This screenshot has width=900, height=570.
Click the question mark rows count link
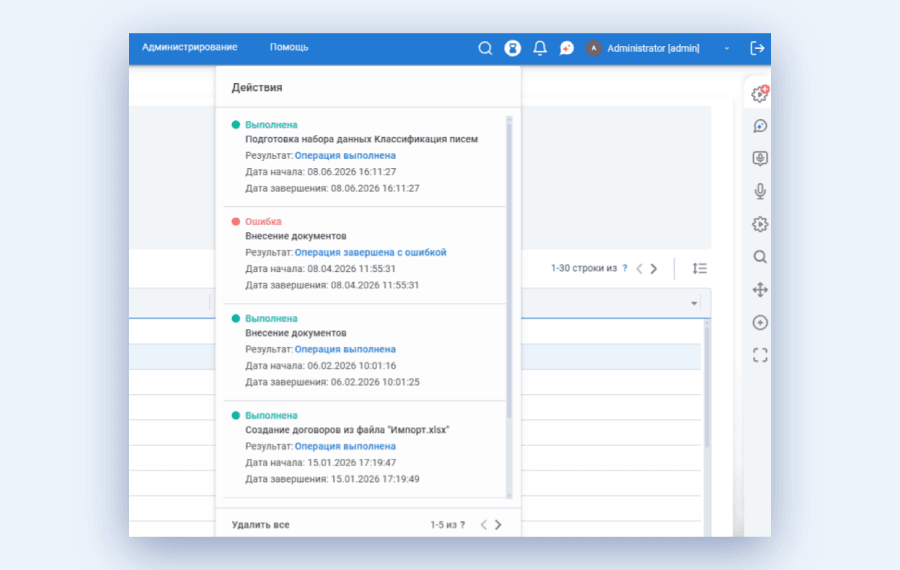(624, 268)
